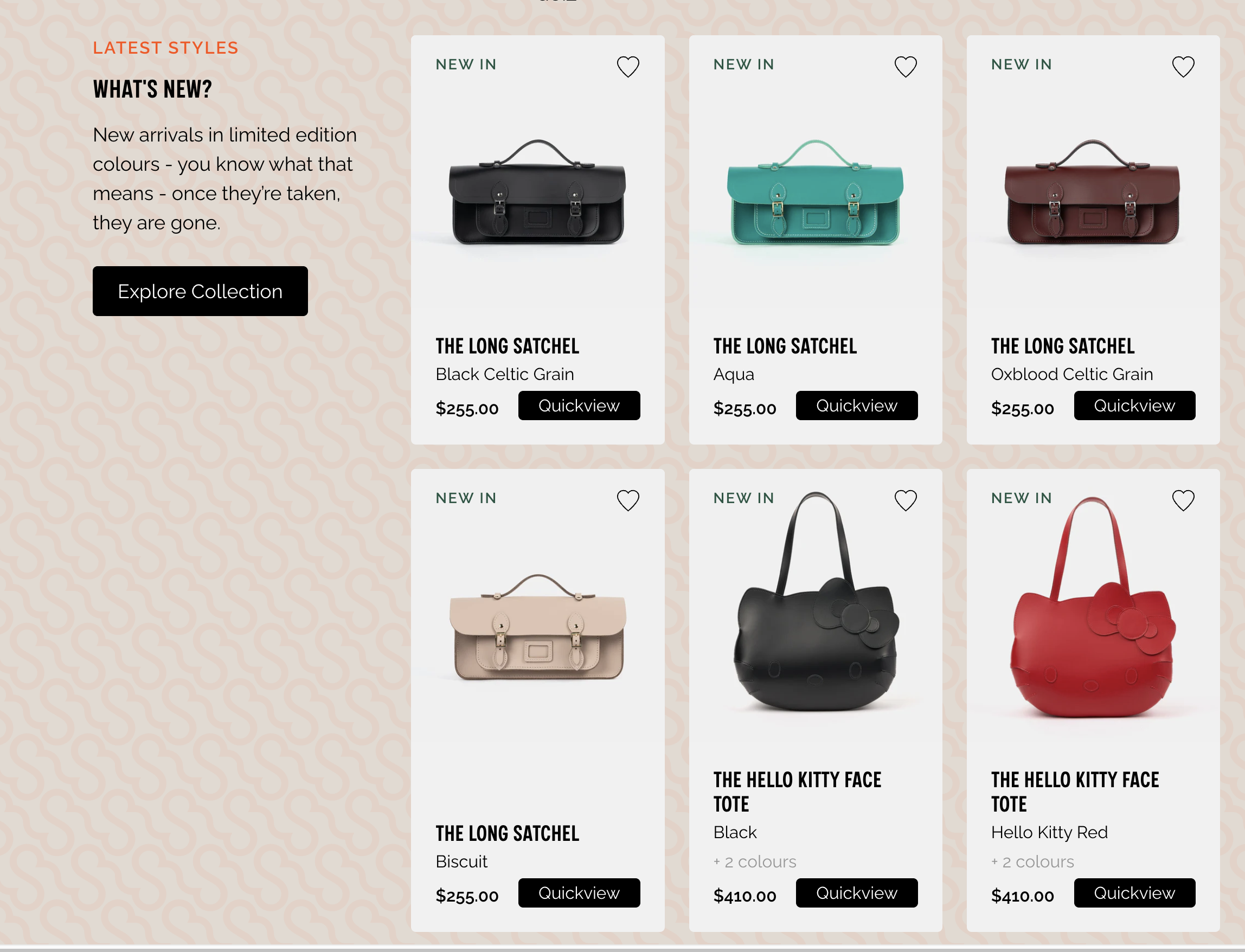
Task: Toggle heart on the Biscuit Long Satchel
Action: (628, 500)
